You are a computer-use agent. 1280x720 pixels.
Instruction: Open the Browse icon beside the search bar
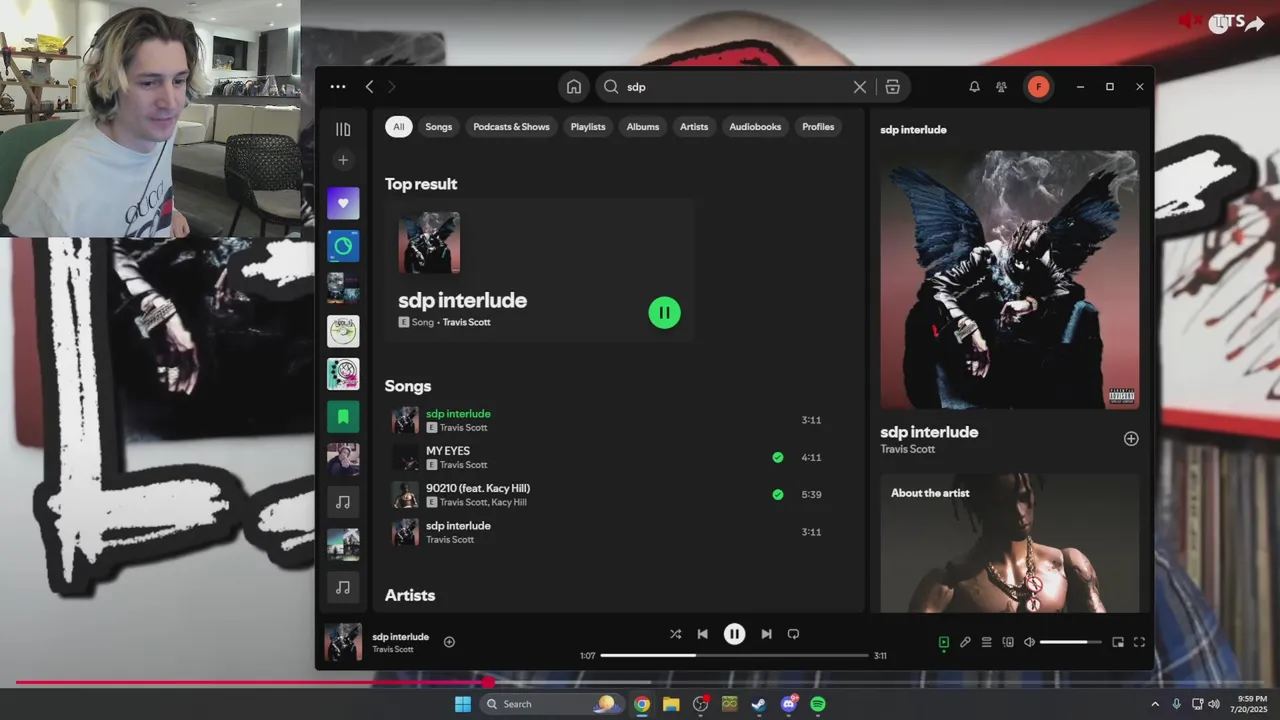[893, 87]
